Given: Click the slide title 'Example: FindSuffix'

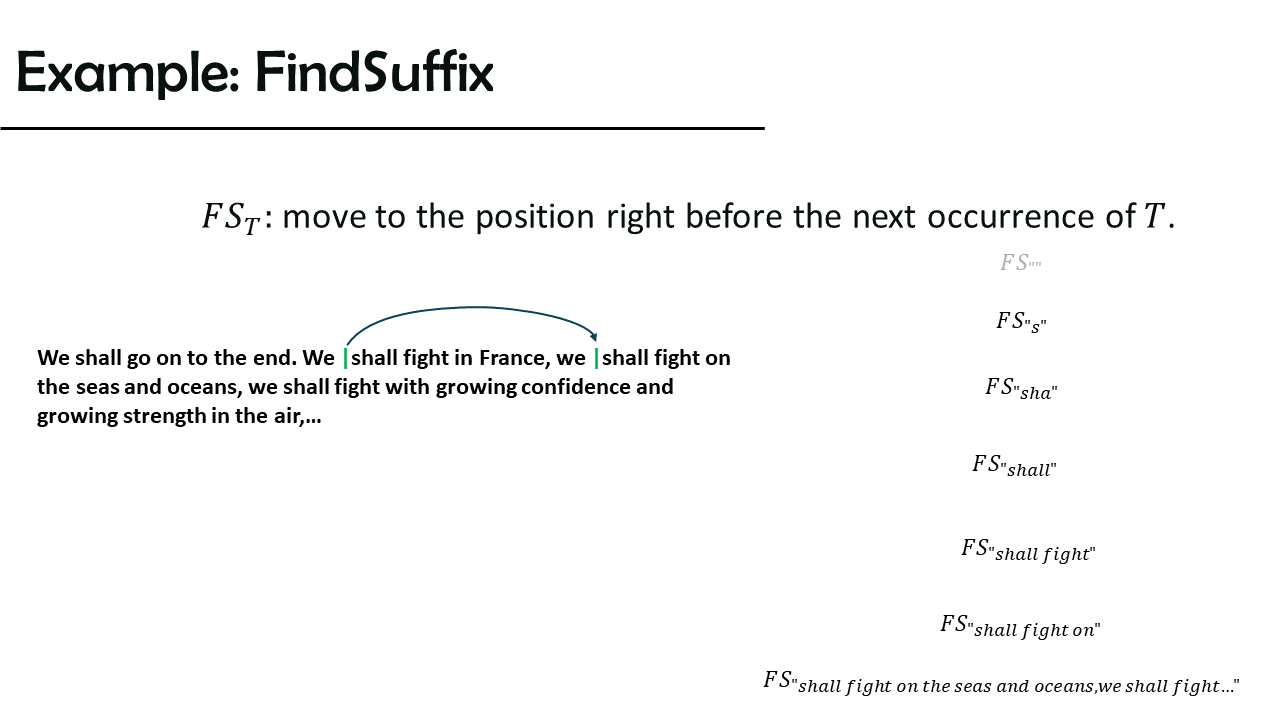Looking at the screenshot, I should coord(255,73).
